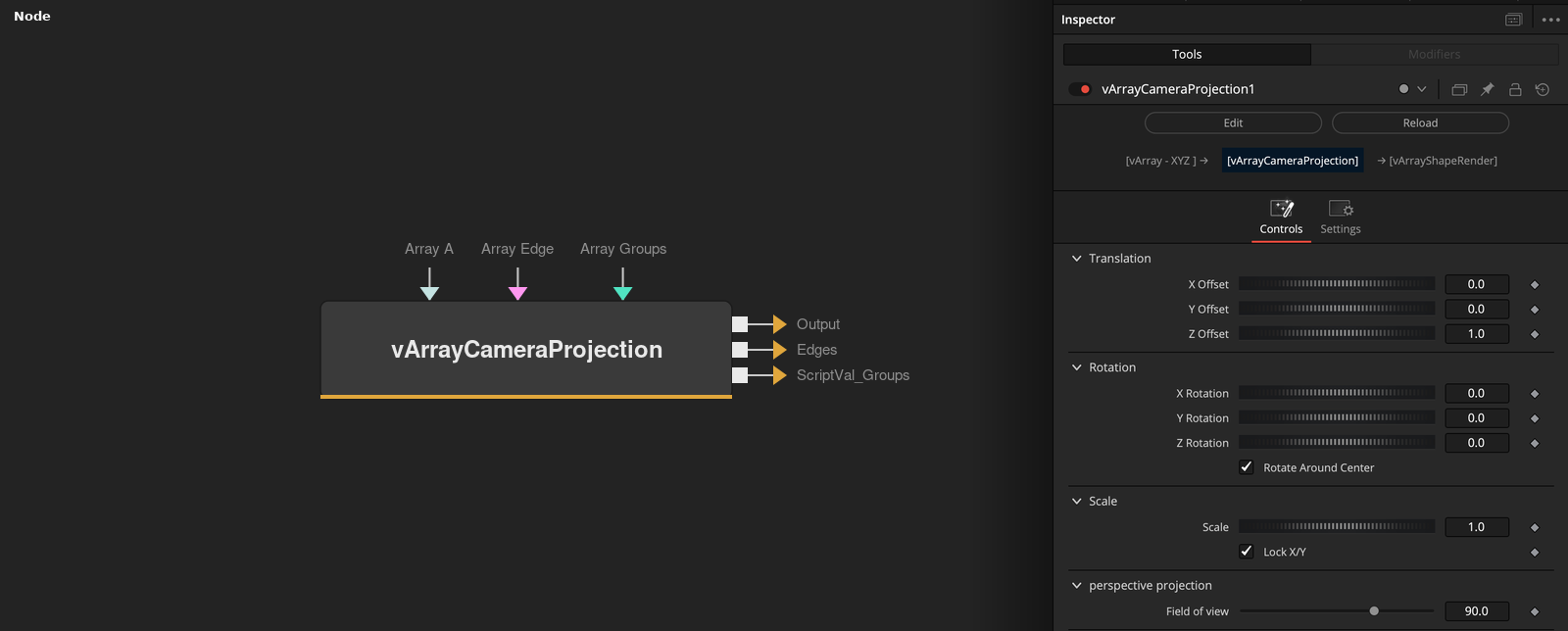Click the Edit button
1568x631 pixels.
click(1233, 122)
